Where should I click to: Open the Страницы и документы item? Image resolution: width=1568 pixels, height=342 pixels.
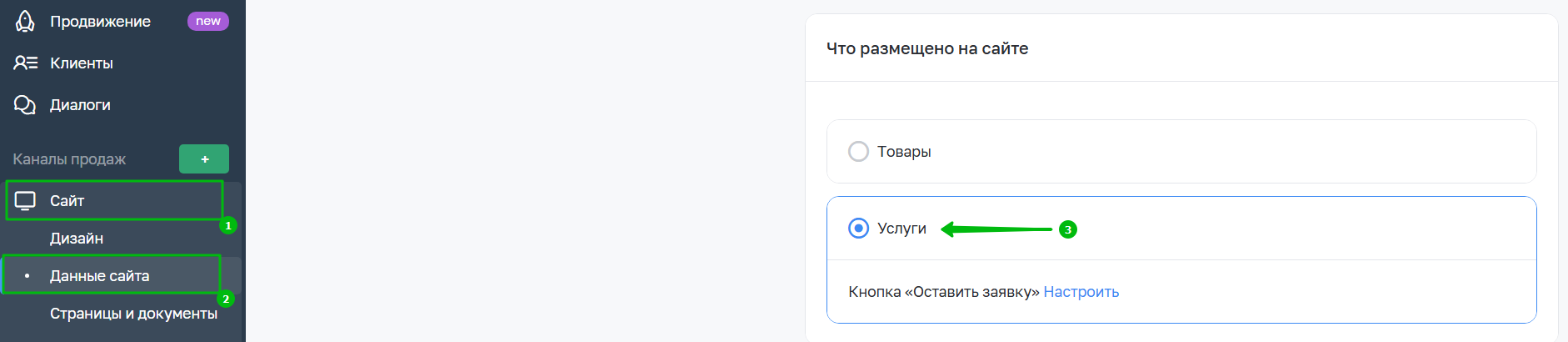coord(133,314)
